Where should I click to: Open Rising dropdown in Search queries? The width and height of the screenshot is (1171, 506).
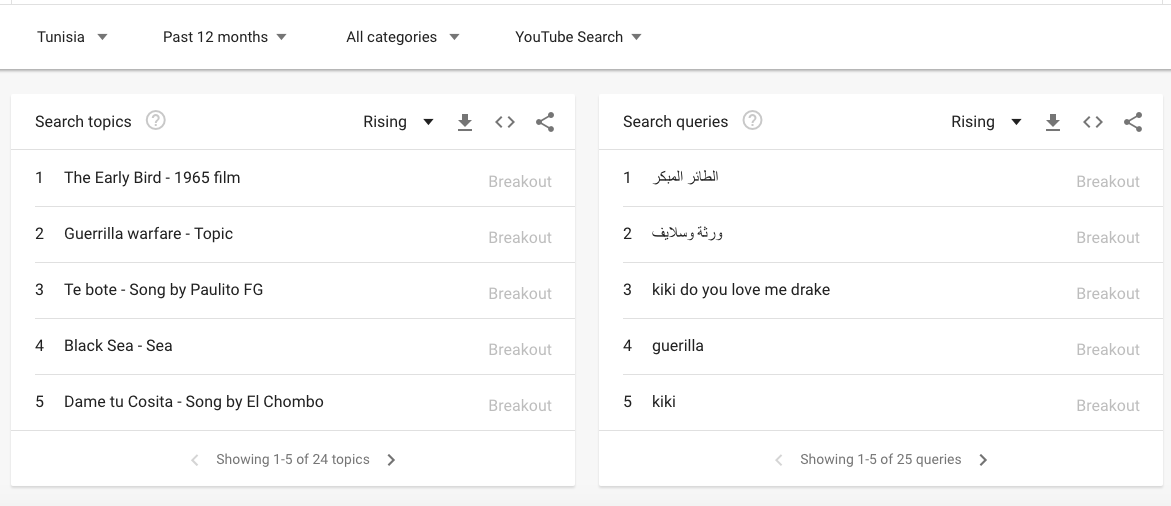click(986, 122)
